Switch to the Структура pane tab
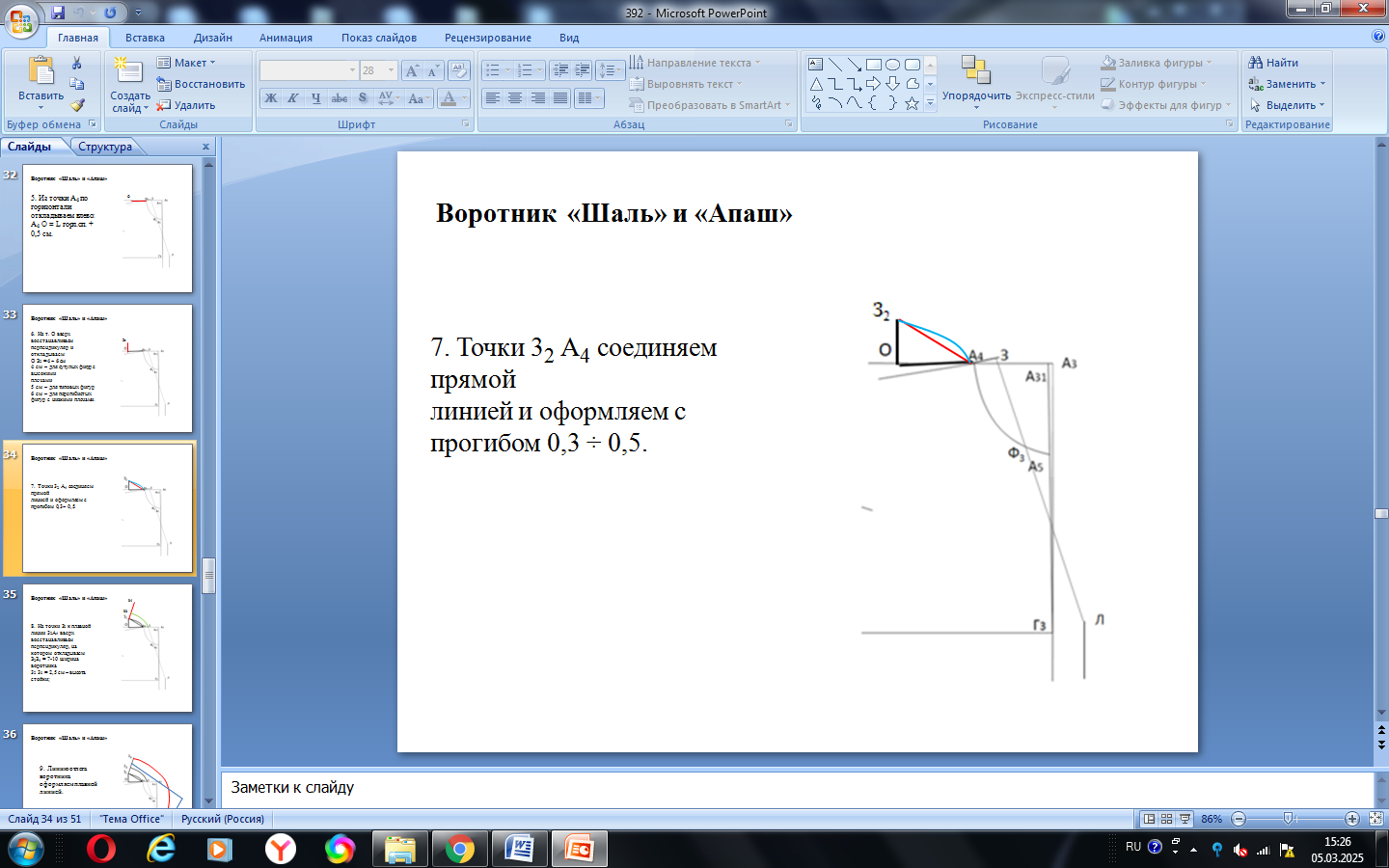The width and height of the screenshot is (1389, 868). [105, 147]
